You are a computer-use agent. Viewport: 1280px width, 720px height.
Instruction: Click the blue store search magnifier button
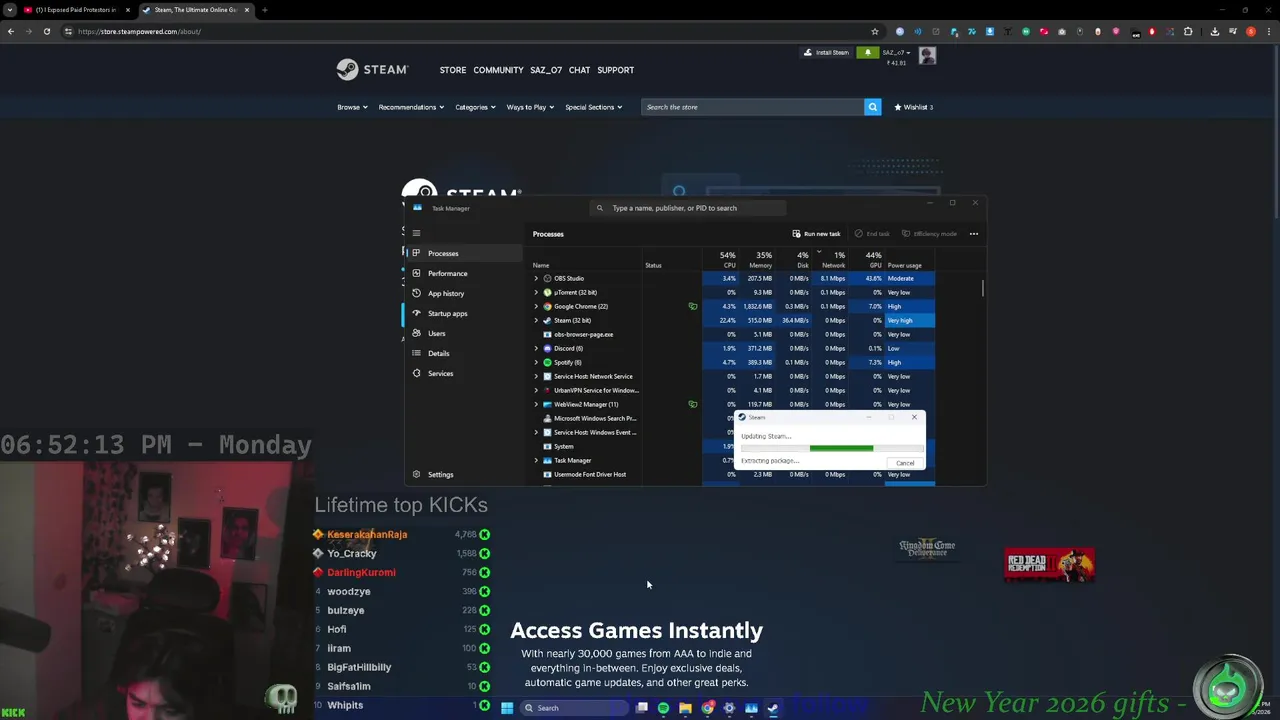click(x=872, y=107)
